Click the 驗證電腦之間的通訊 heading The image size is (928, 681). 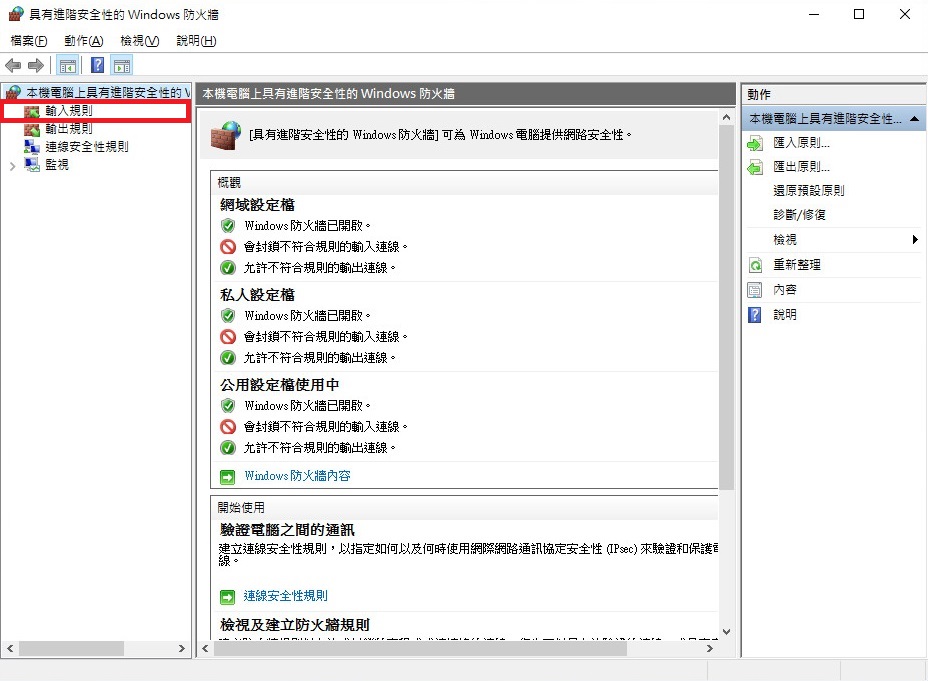[287, 530]
